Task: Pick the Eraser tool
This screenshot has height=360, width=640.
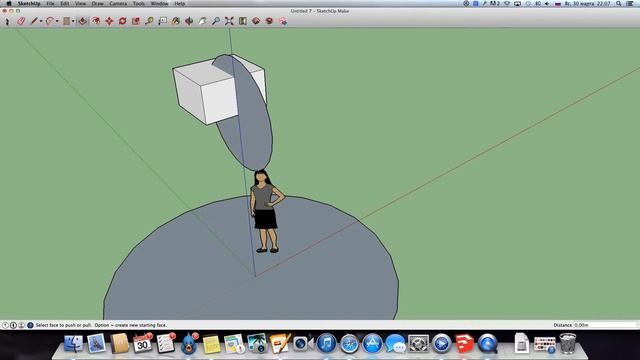Action: [21, 21]
